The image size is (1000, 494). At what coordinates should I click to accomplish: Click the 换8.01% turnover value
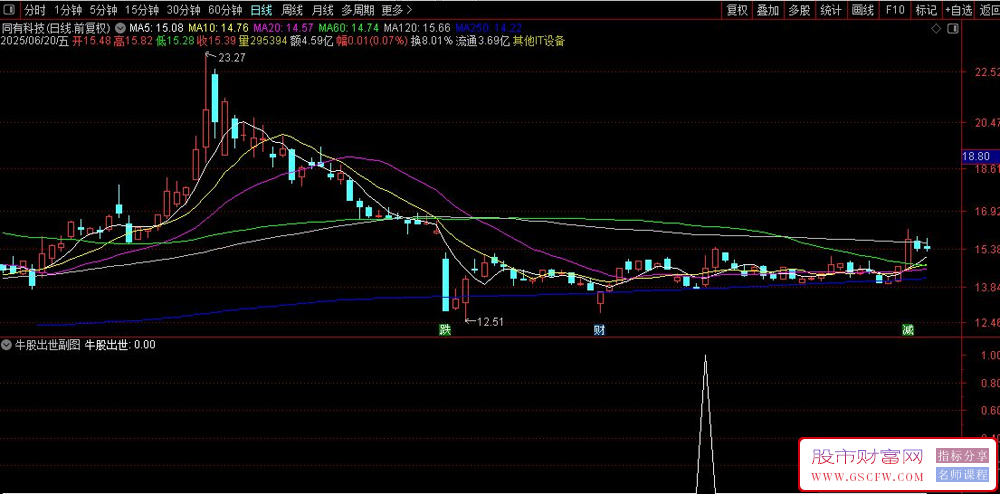coord(432,41)
